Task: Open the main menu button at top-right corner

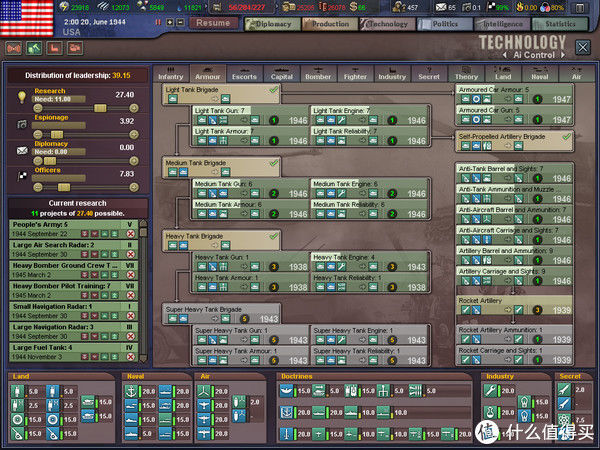Action: click(580, 7)
